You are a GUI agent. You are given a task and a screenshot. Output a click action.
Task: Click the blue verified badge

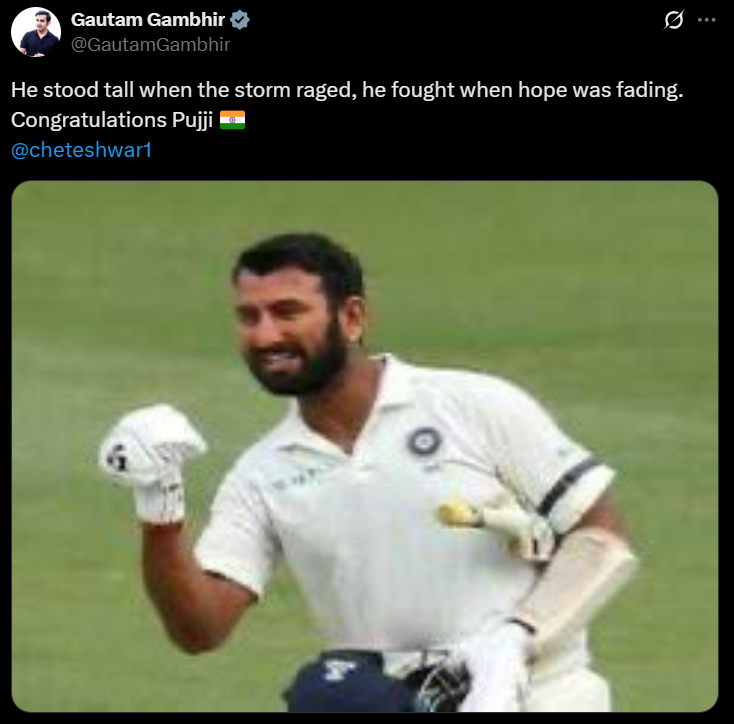pos(240,20)
